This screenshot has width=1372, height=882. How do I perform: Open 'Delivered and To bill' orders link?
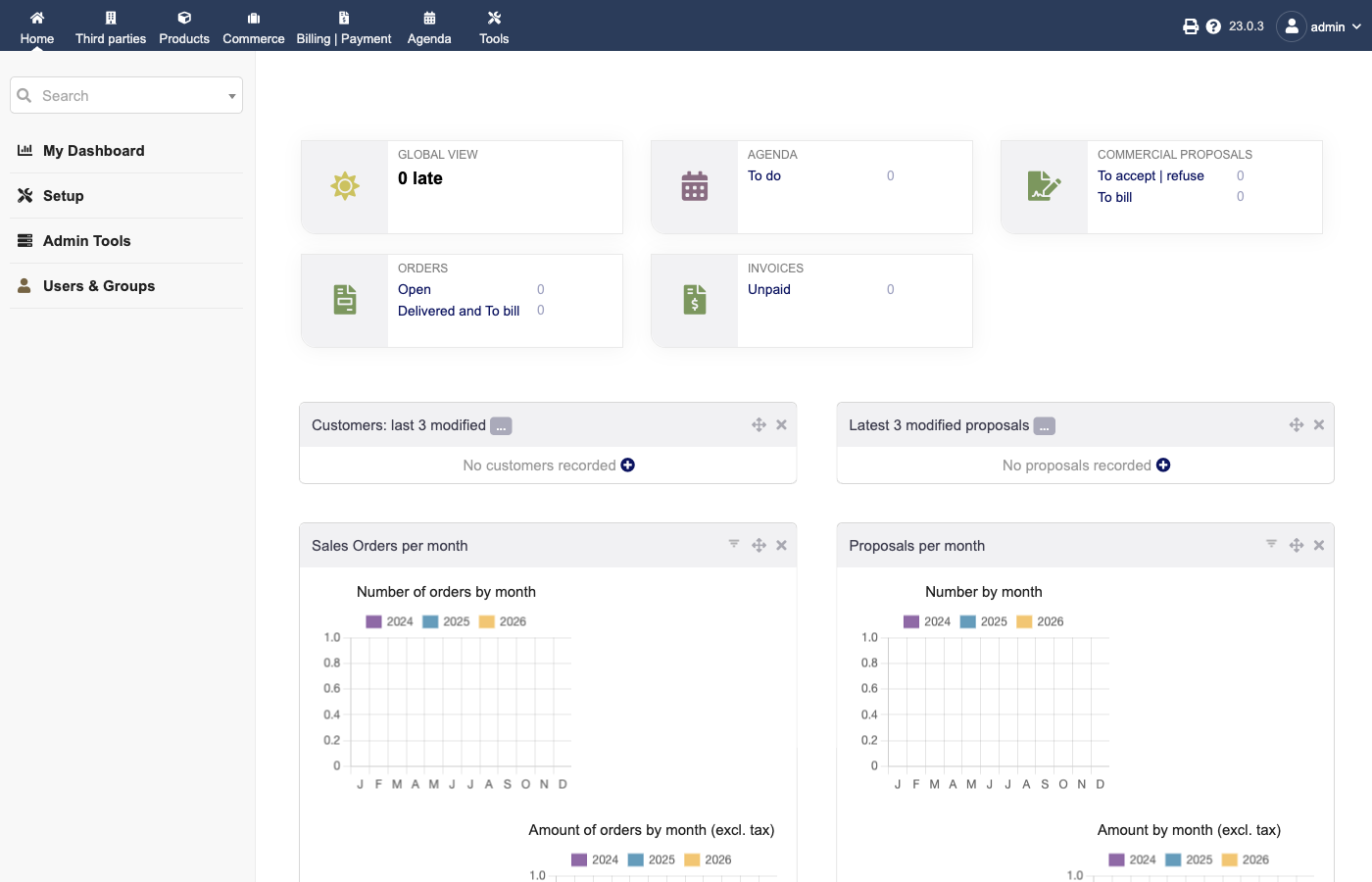pos(459,311)
